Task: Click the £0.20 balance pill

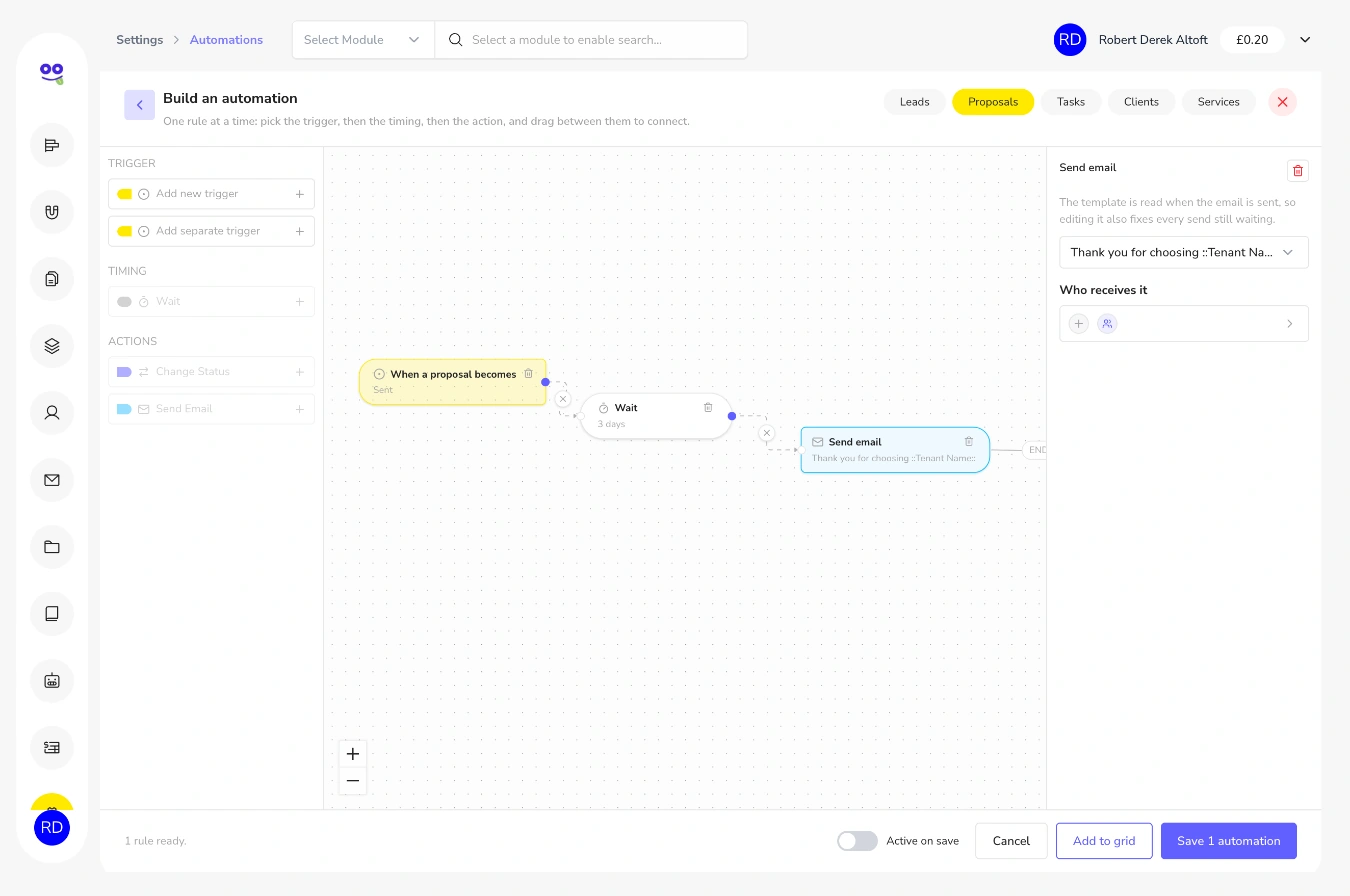Action: click(x=1252, y=40)
